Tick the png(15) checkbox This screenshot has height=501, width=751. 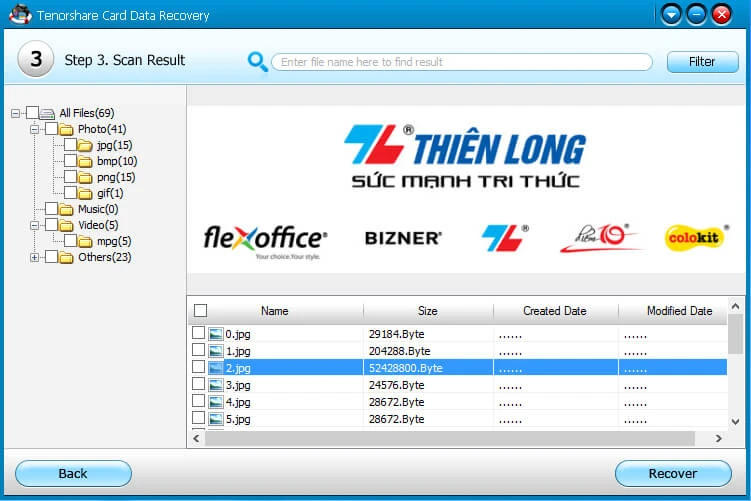coord(70,176)
